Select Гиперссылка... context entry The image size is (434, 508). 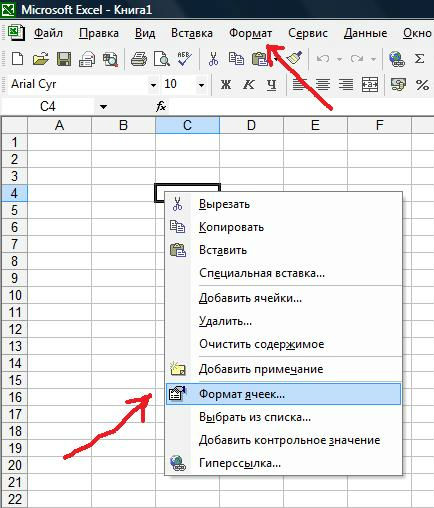(283, 463)
